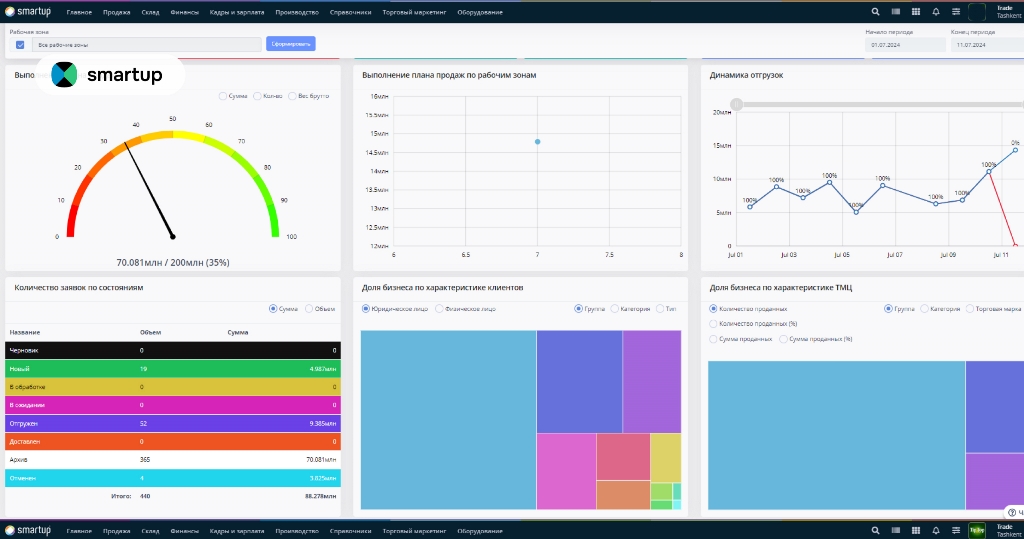The width and height of the screenshot is (1024, 539).
Task: Click the Отгружен purple status row
Action: 172,423
